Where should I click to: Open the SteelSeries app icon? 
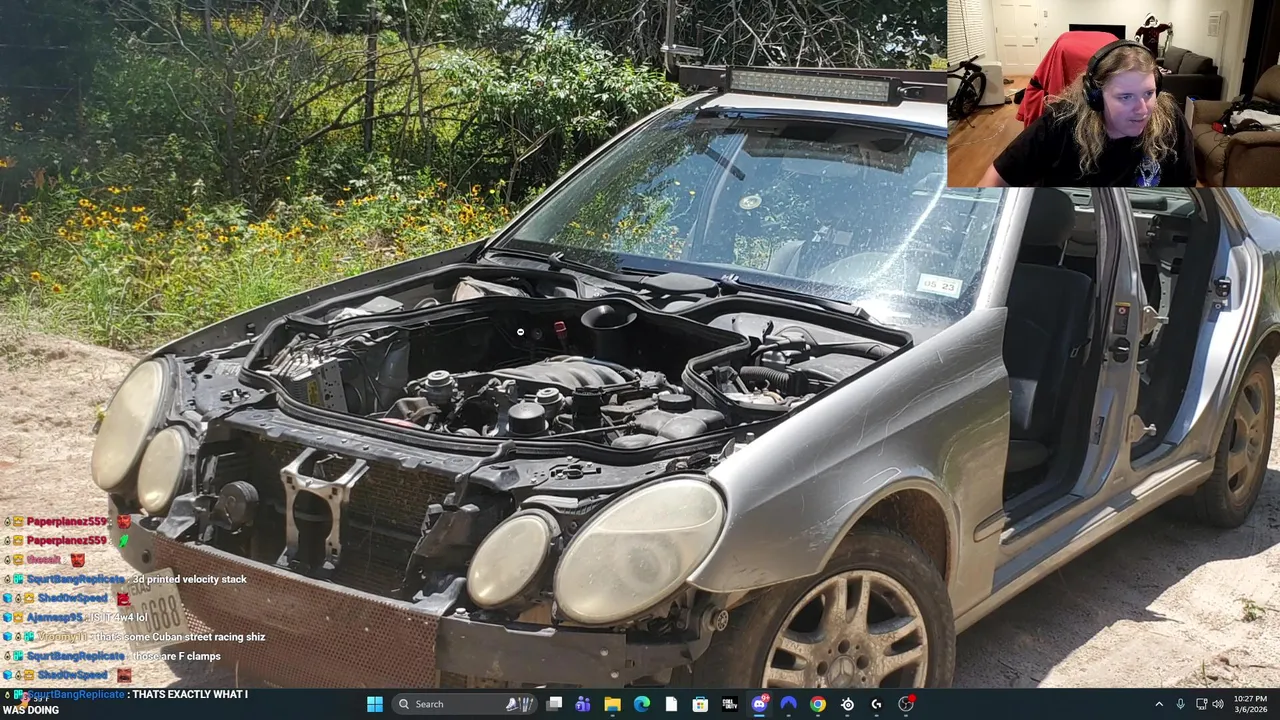pos(847,704)
